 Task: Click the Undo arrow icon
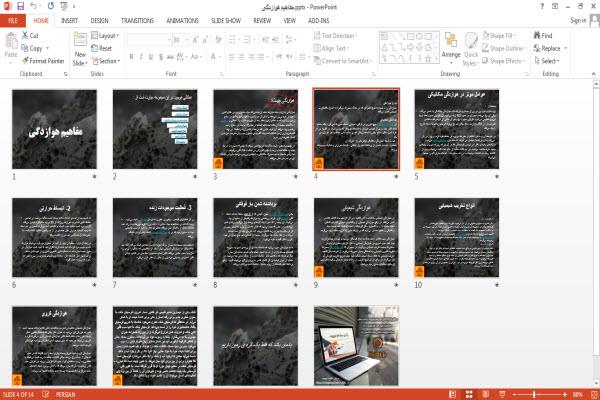[33, 6]
